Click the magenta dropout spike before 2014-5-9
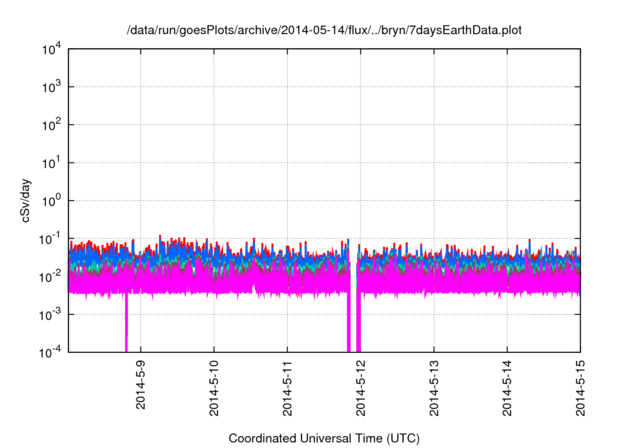 [x=126, y=322]
